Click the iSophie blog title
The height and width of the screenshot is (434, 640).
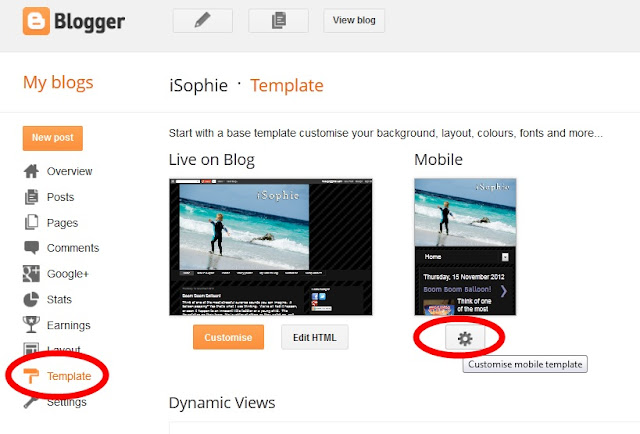pyautogui.click(x=198, y=86)
